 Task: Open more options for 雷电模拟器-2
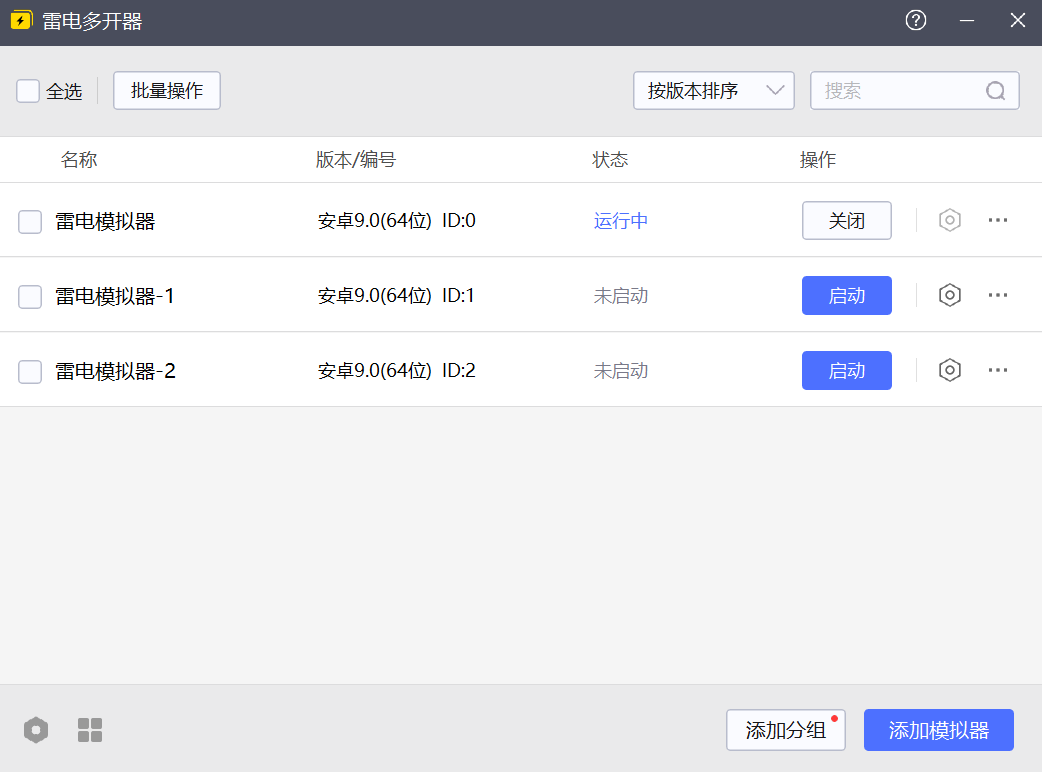coord(997,370)
